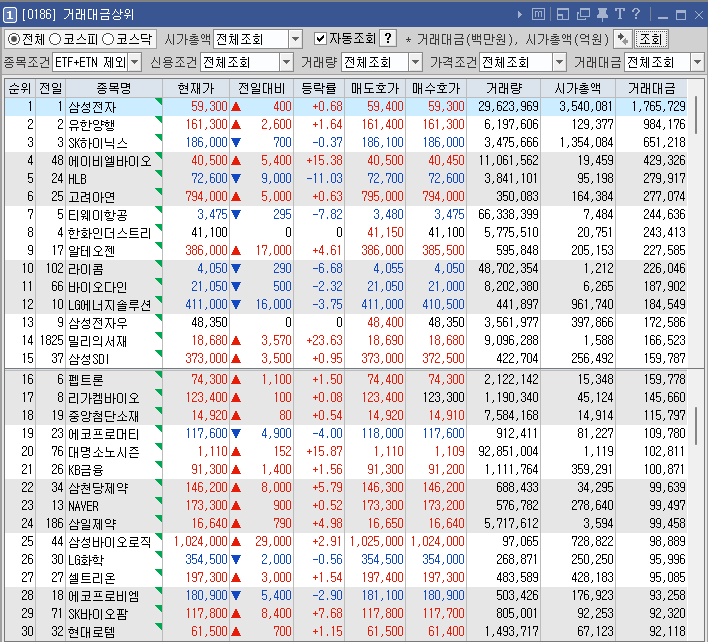Click the boxed 'm' icon in title bar

pos(538,14)
